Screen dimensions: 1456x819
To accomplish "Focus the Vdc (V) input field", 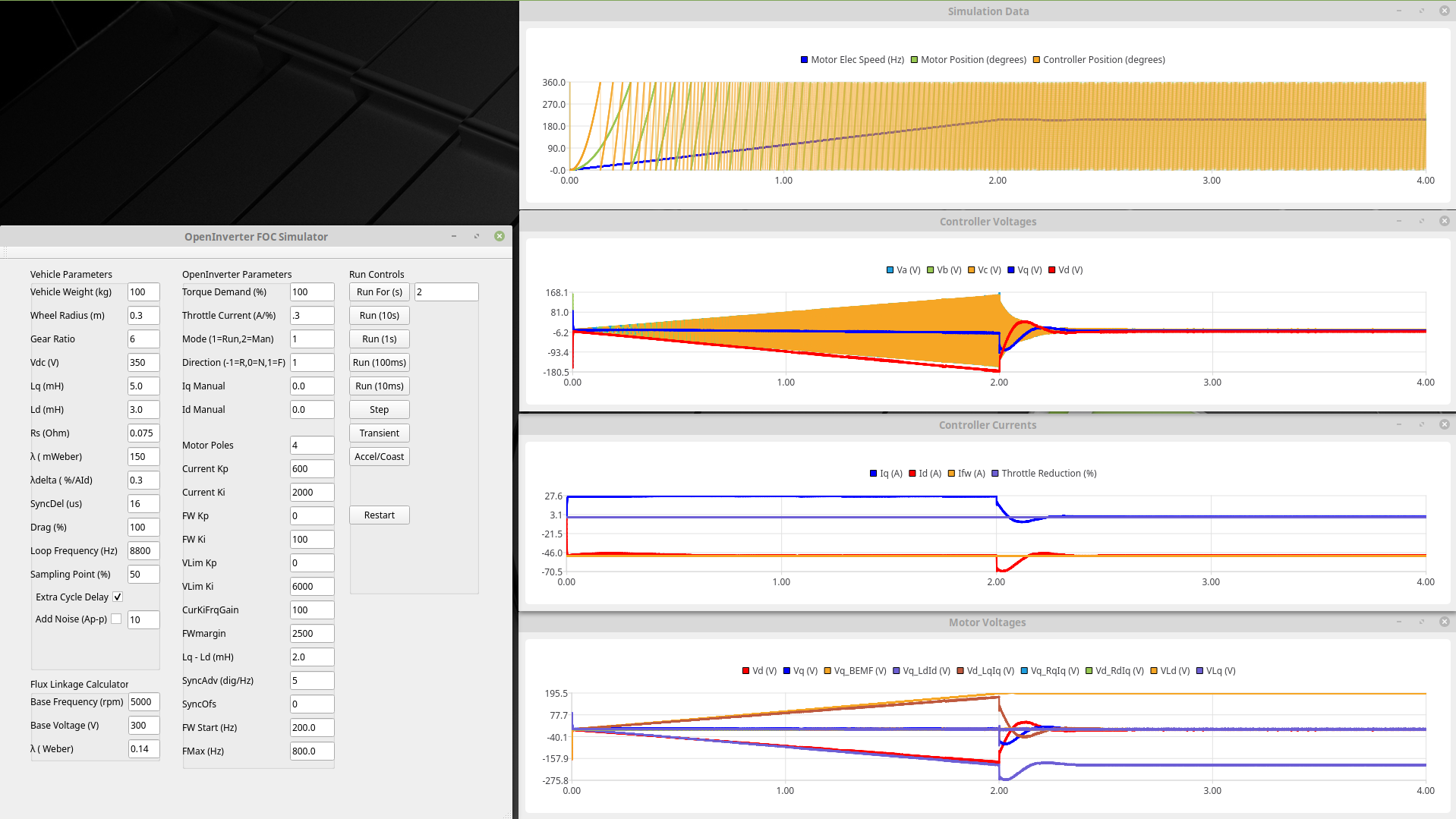I will click(143, 363).
